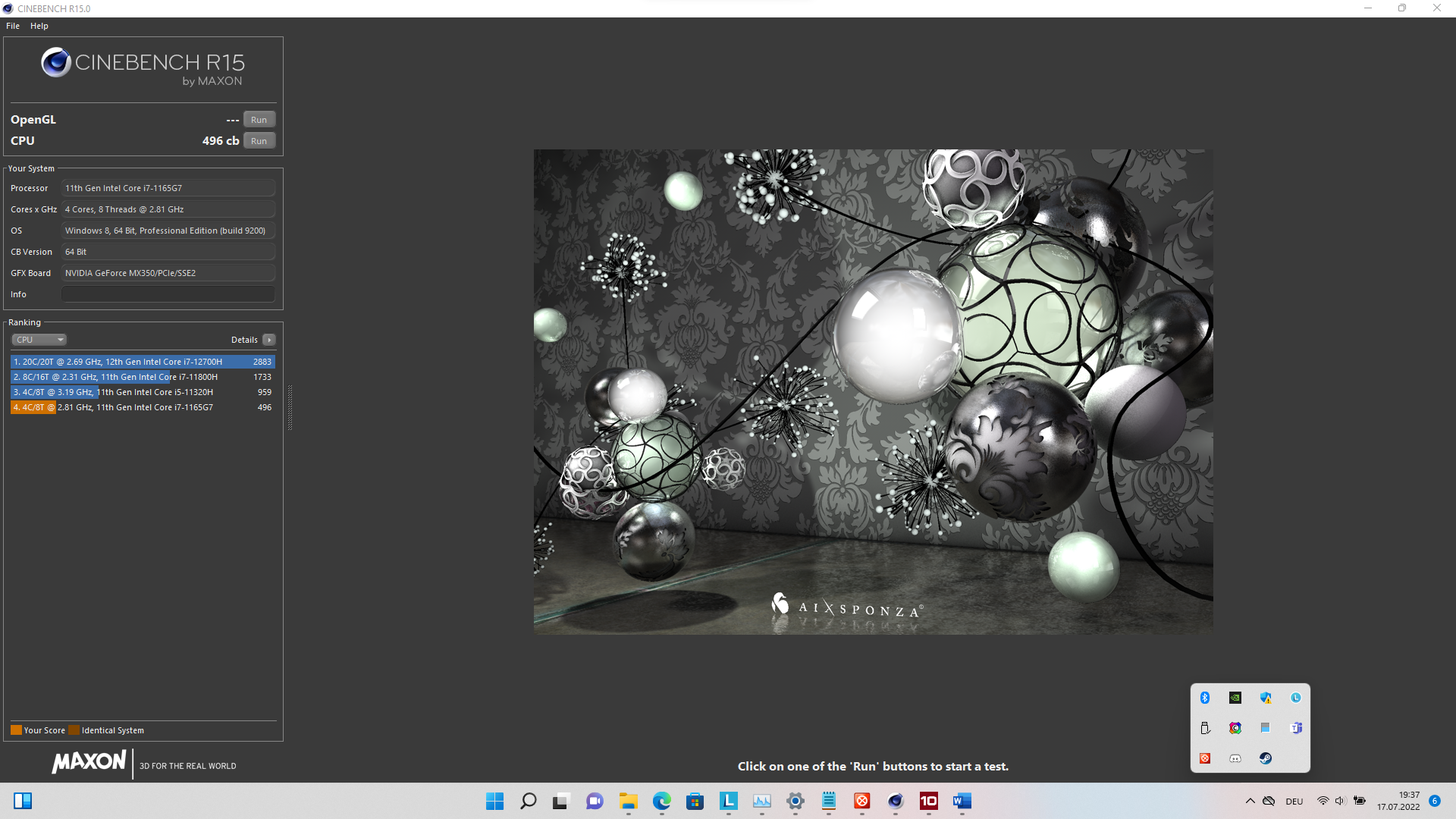Open the volume speaker tray icon
The height and width of the screenshot is (819, 1456).
[x=1340, y=801]
